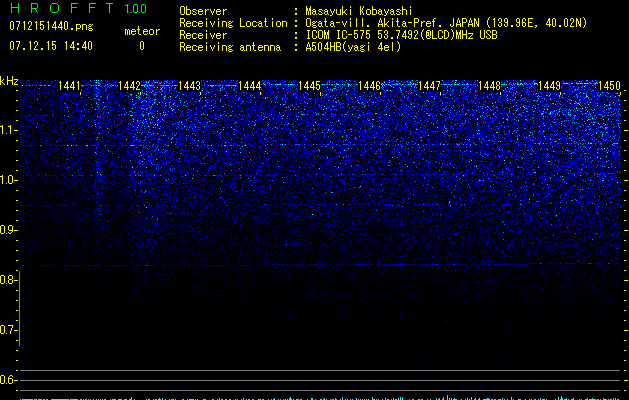The width and height of the screenshot is (629, 400).
Task: Click the 1.0 kHz axis label
Action: (x=8, y=180)
